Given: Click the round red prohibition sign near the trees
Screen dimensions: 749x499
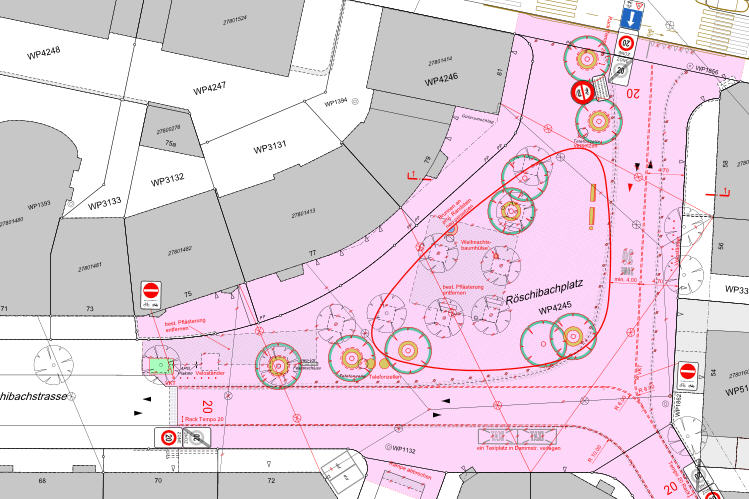Looking at the screenshot, I should coord(582,93).
